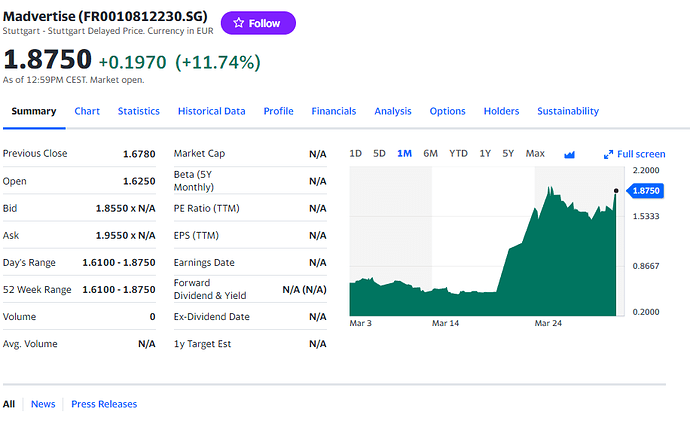Click the Forward Dividend & Yield label
The width and height of the screenshot is (690, 430).
click(x=210, y=289)
